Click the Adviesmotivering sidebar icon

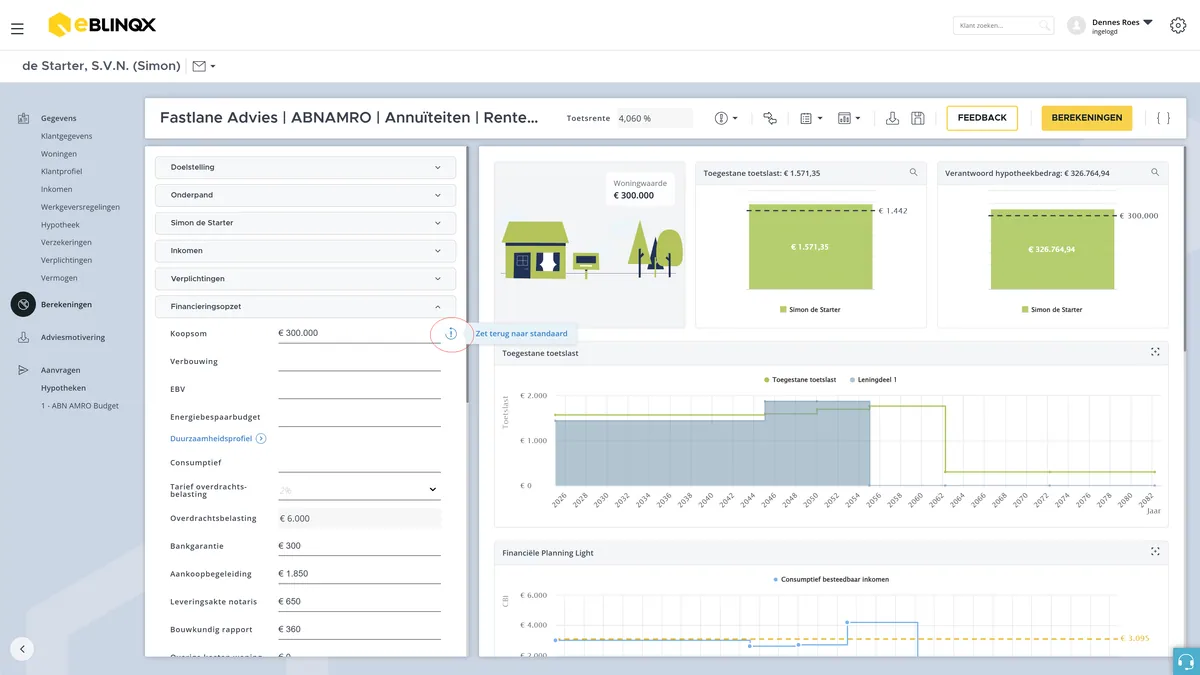tap(23, 338)
